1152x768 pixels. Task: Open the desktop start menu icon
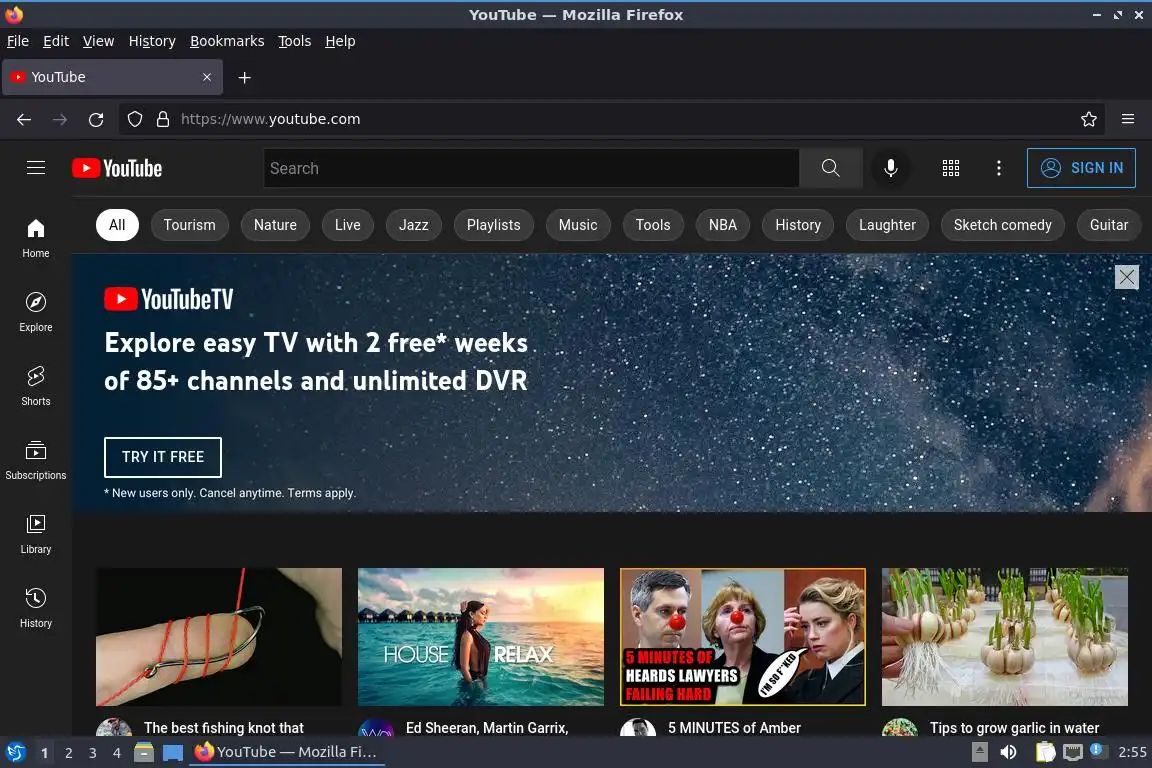tap(15, 752)
